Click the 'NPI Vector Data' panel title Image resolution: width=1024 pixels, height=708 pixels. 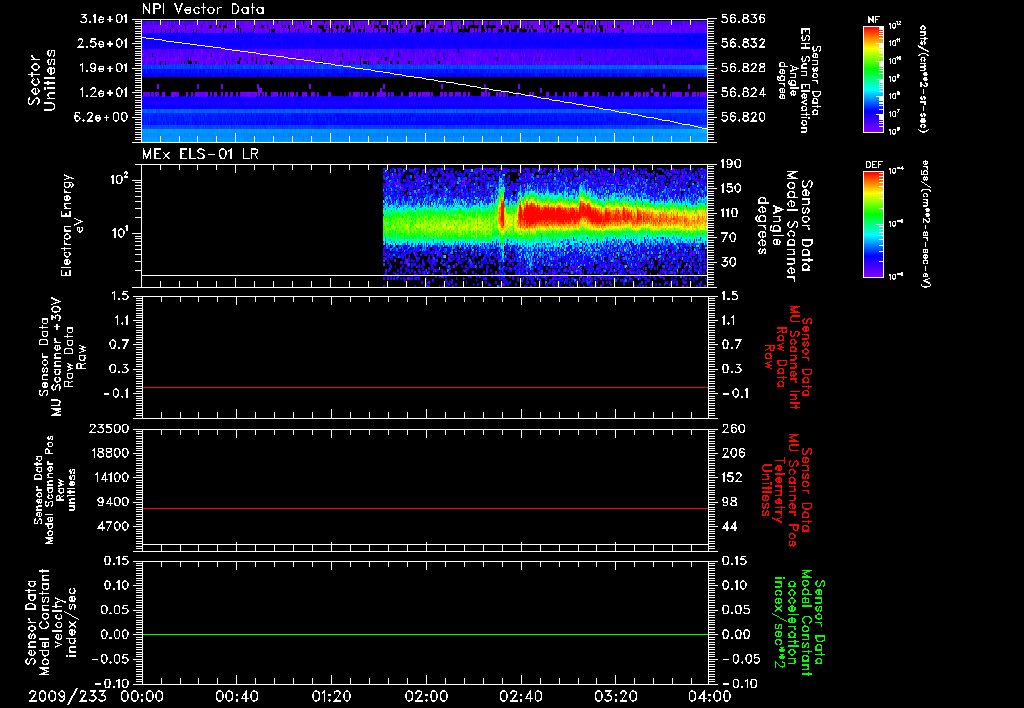203,9
